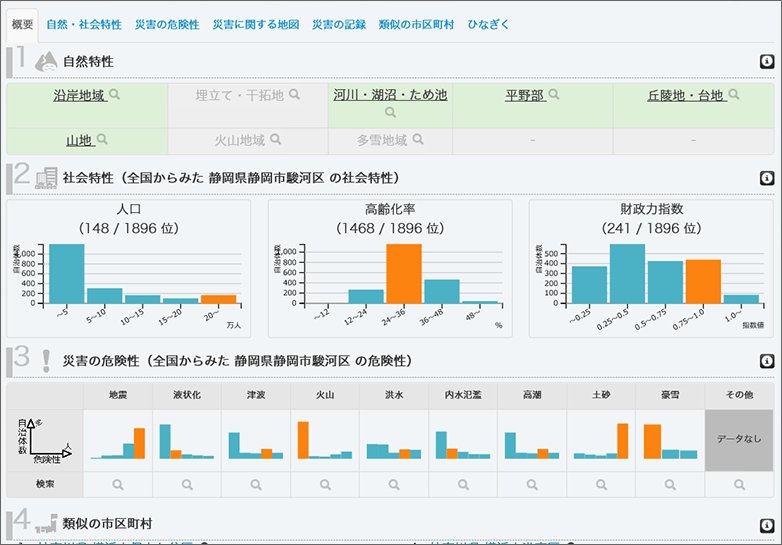Click the search magnifier under 地震 column
The image size is (782, 545).
click(x=117, y=485)
